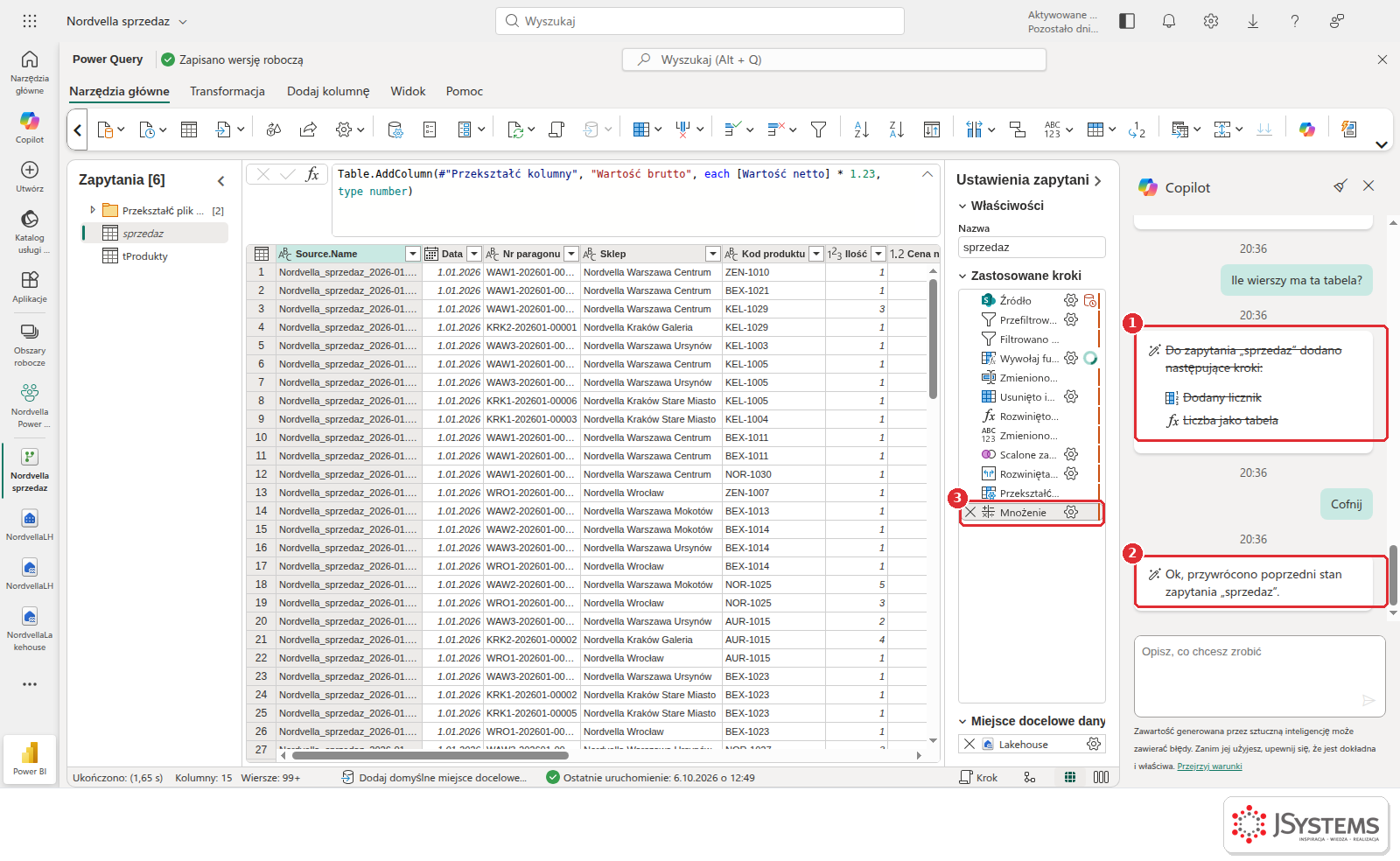The height and width of the screenshot is (861, 1400).
Task: Click the Replace values 1-2 icon
Action: tap(1137, 129)
